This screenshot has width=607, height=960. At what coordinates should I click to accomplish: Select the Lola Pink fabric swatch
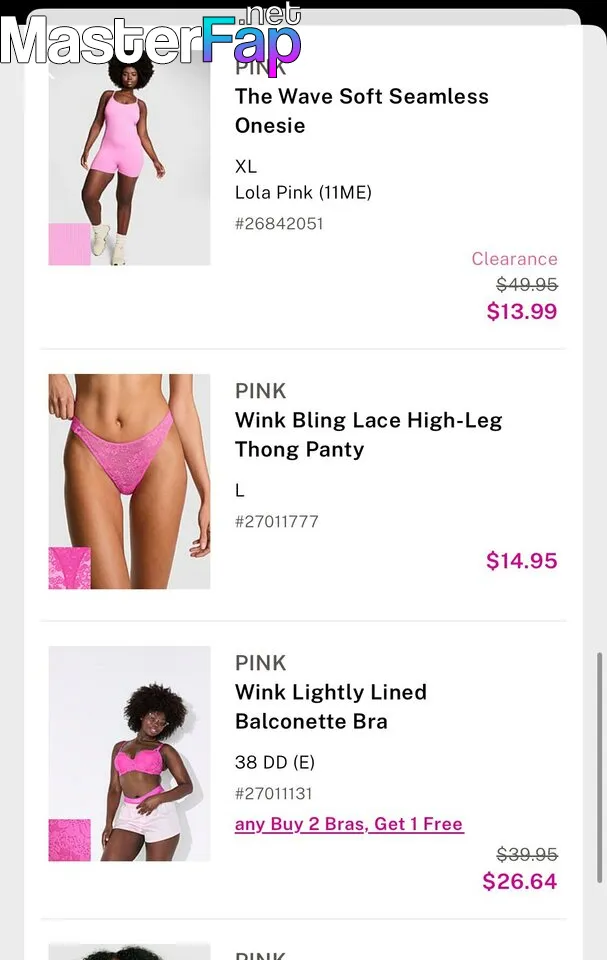[69, 244]
